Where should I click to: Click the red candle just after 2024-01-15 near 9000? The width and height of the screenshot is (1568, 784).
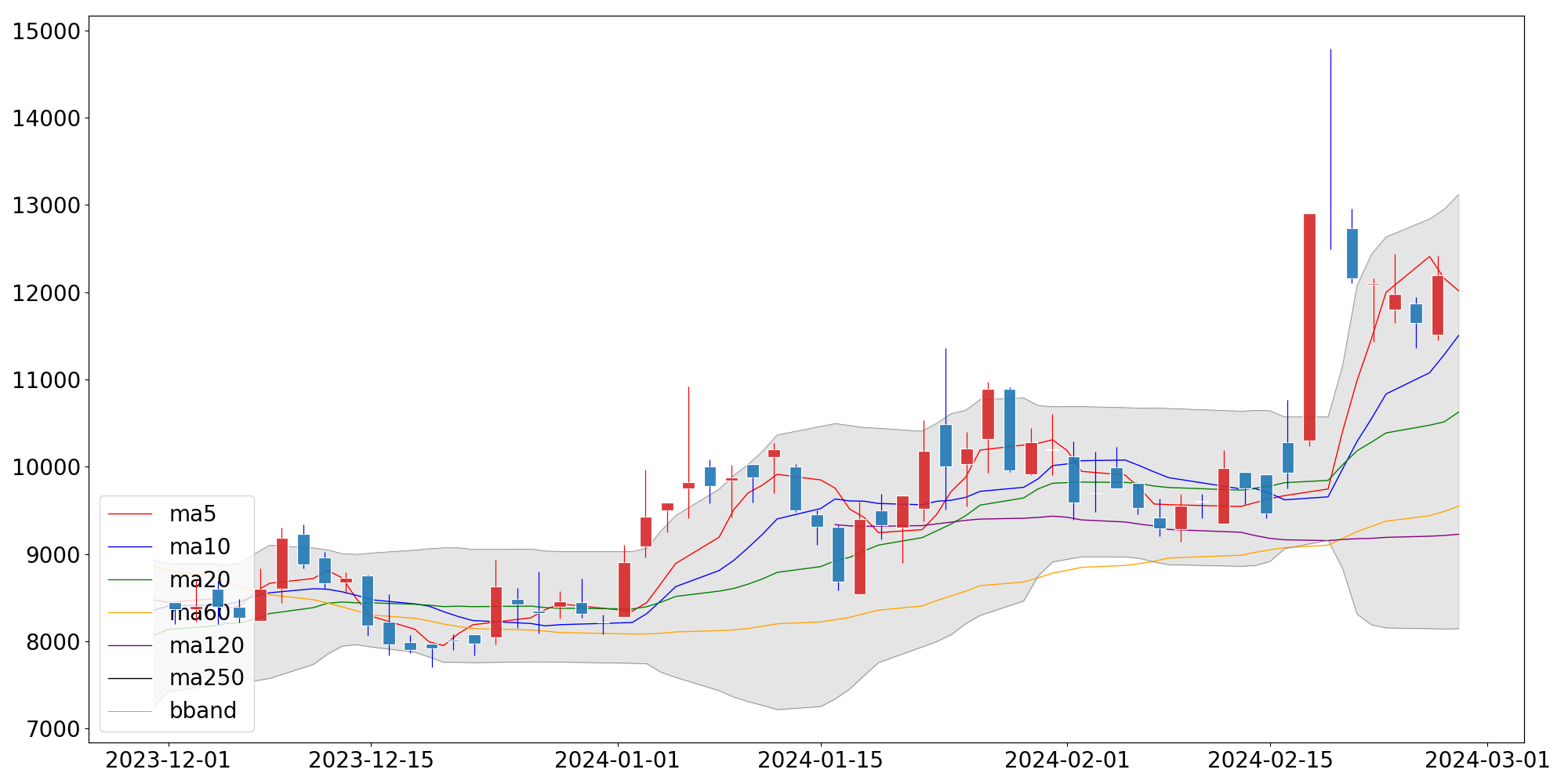[x=860, y=557]
